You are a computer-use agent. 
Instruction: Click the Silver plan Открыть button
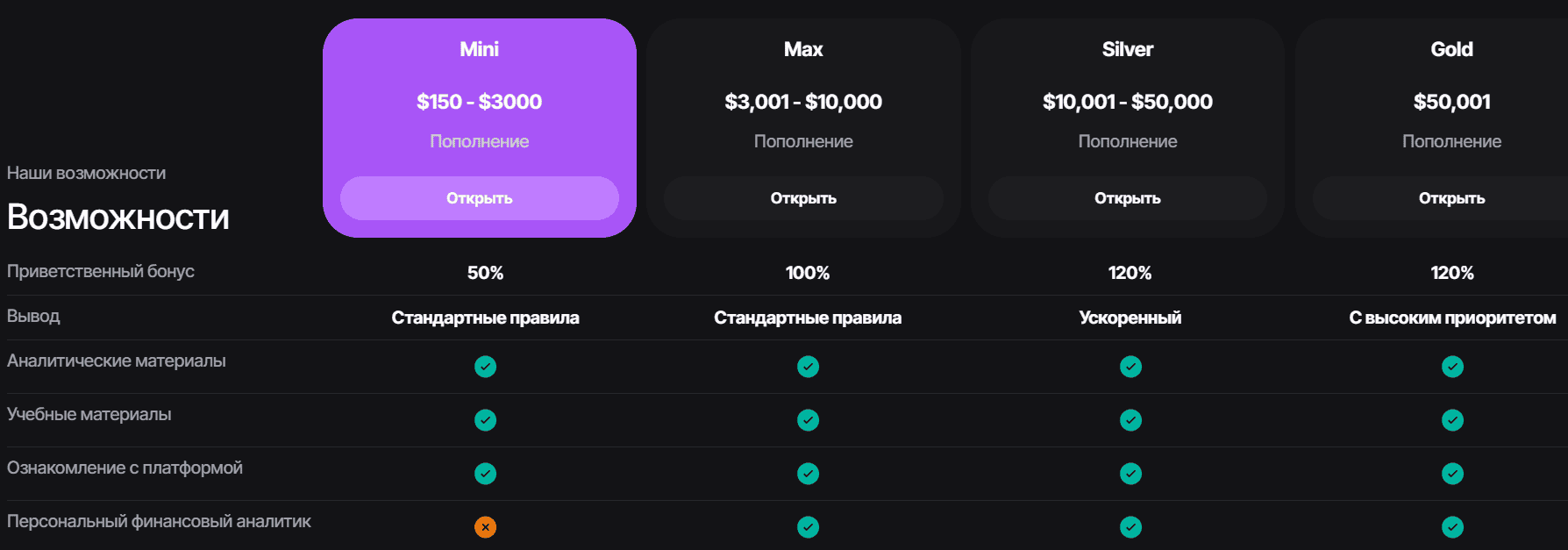[x=1127, y=198]
